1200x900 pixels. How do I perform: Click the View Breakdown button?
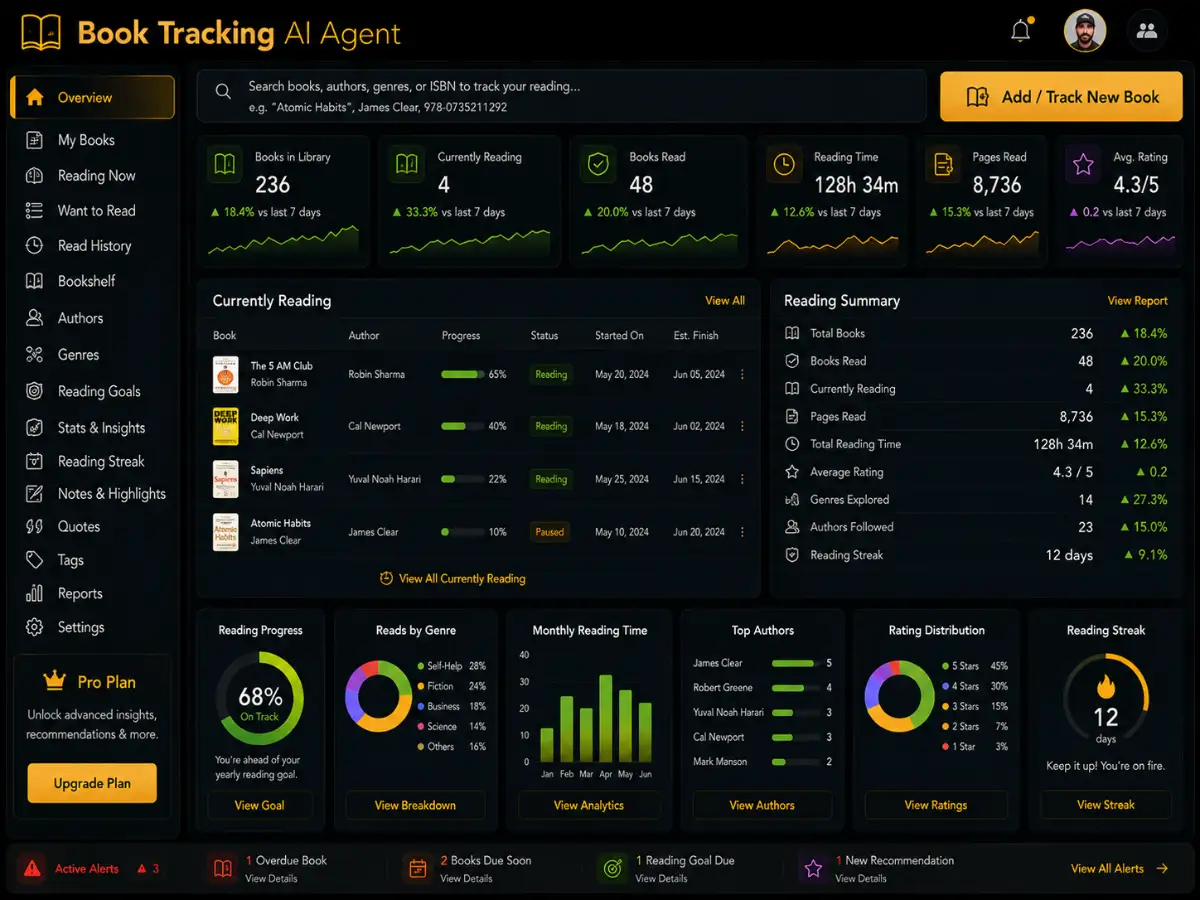tap(415, 805)
